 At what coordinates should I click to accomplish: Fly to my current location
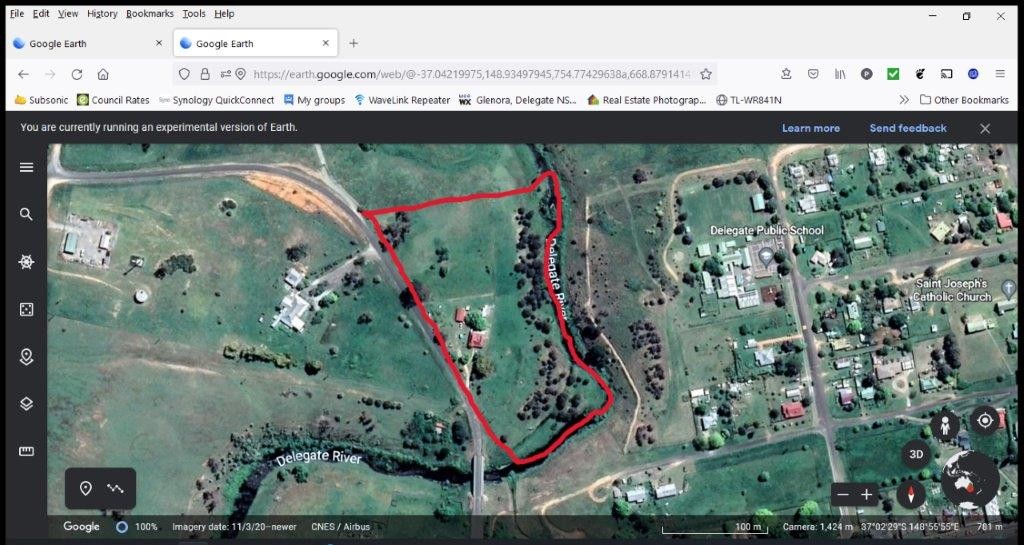[x=985, y=421]
